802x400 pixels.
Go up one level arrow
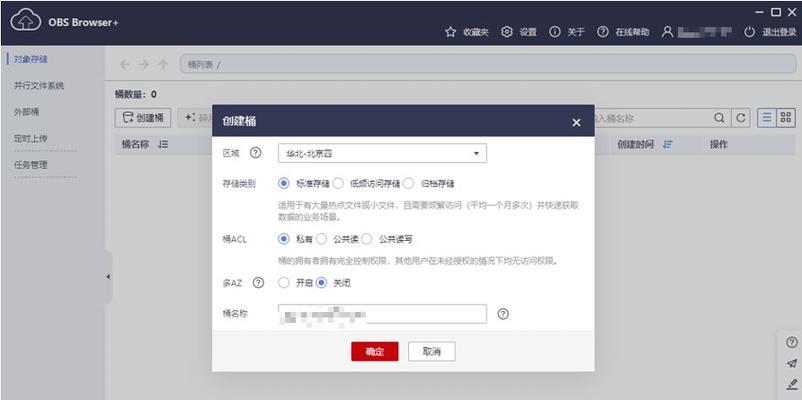tap(163, 64)
